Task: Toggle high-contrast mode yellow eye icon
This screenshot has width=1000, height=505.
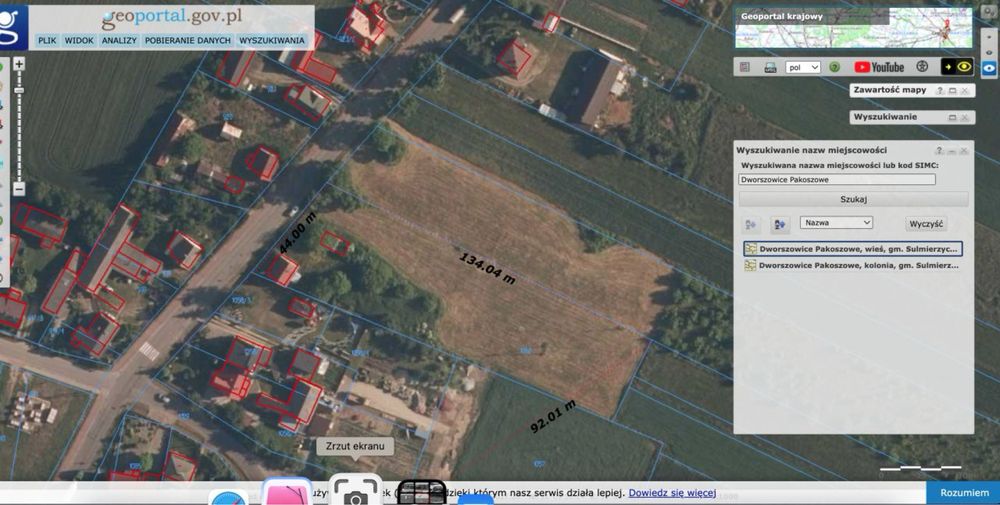Action: (x=957, y=66)
